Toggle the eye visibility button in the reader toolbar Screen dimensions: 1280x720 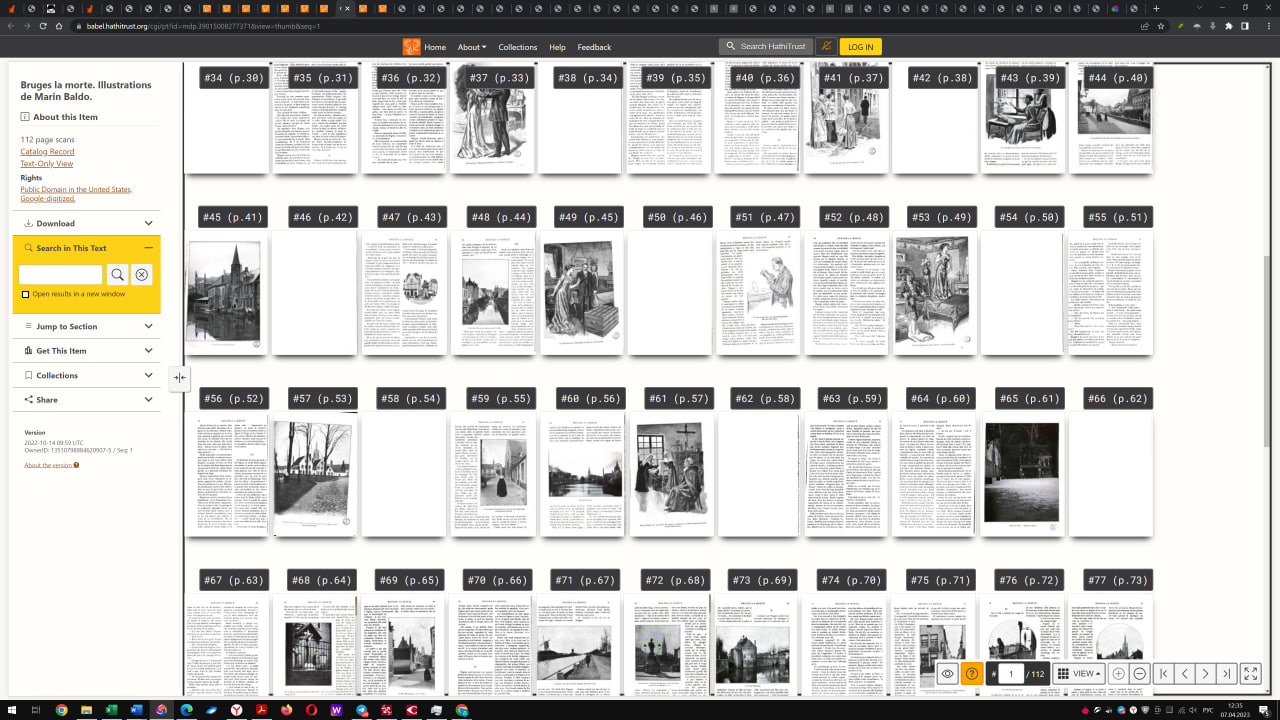tap(948, 674)
